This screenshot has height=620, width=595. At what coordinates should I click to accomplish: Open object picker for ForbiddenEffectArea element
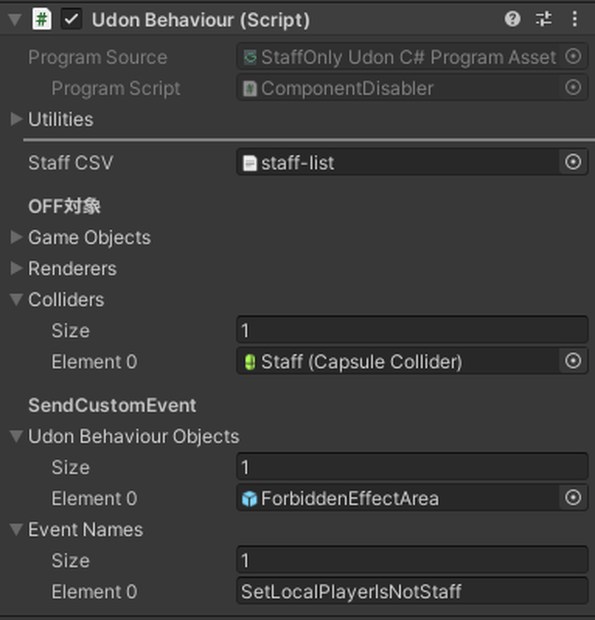(573, 497)
